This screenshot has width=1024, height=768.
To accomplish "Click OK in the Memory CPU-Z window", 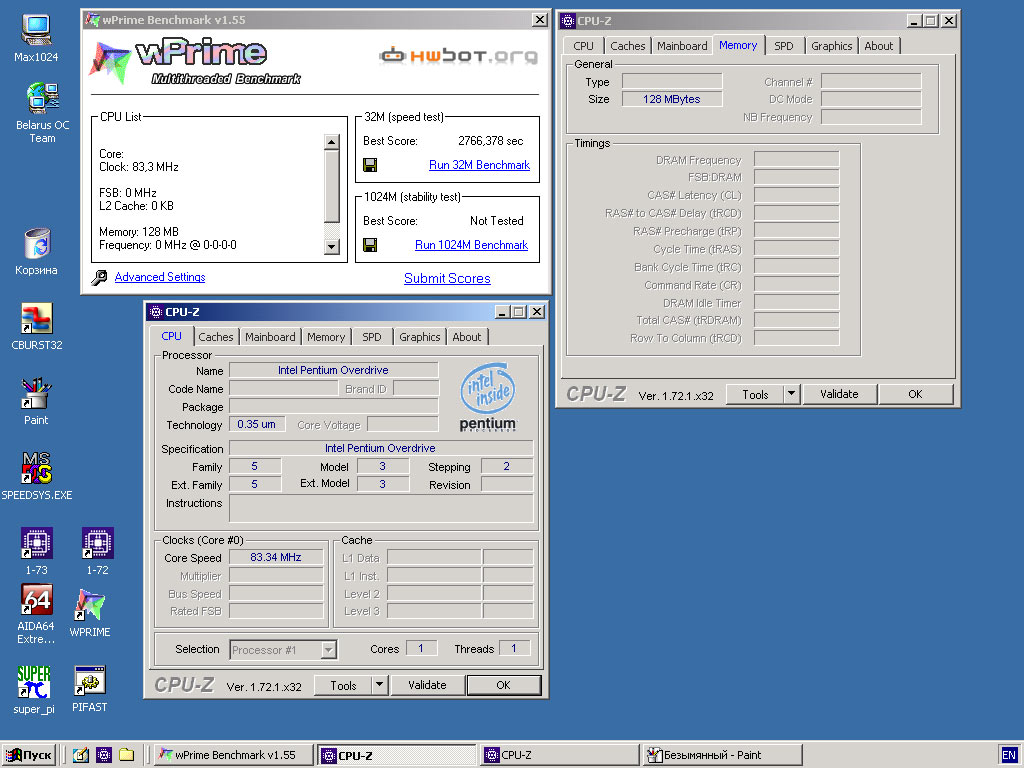I will click(916, 394).
